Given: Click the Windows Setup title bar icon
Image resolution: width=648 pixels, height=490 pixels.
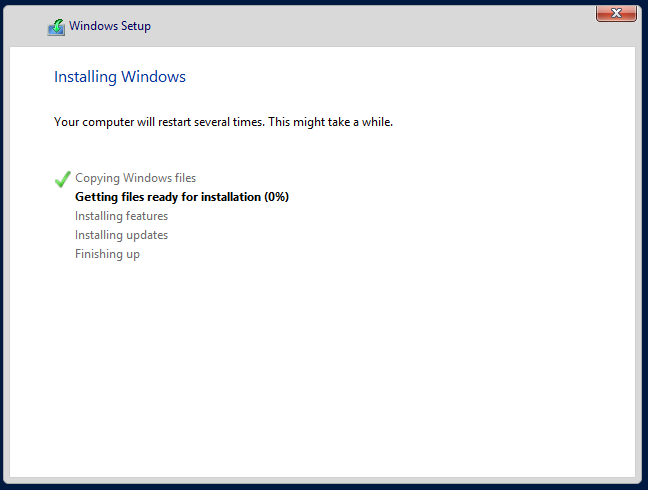Looking at the screenshot, I should [x=56, y=27].
